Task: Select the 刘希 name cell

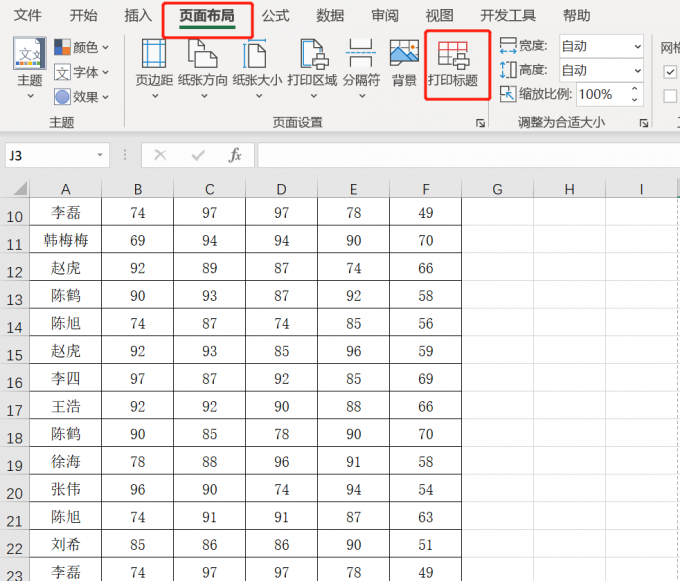Action: 65,544
